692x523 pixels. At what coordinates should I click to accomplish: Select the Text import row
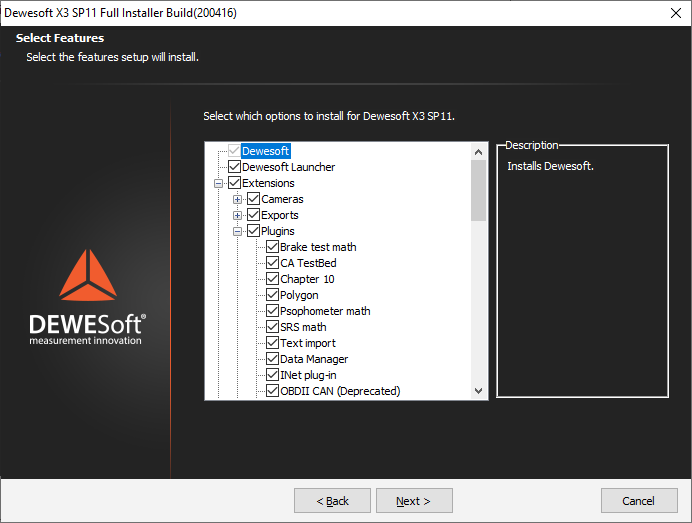tap(308, 343)
